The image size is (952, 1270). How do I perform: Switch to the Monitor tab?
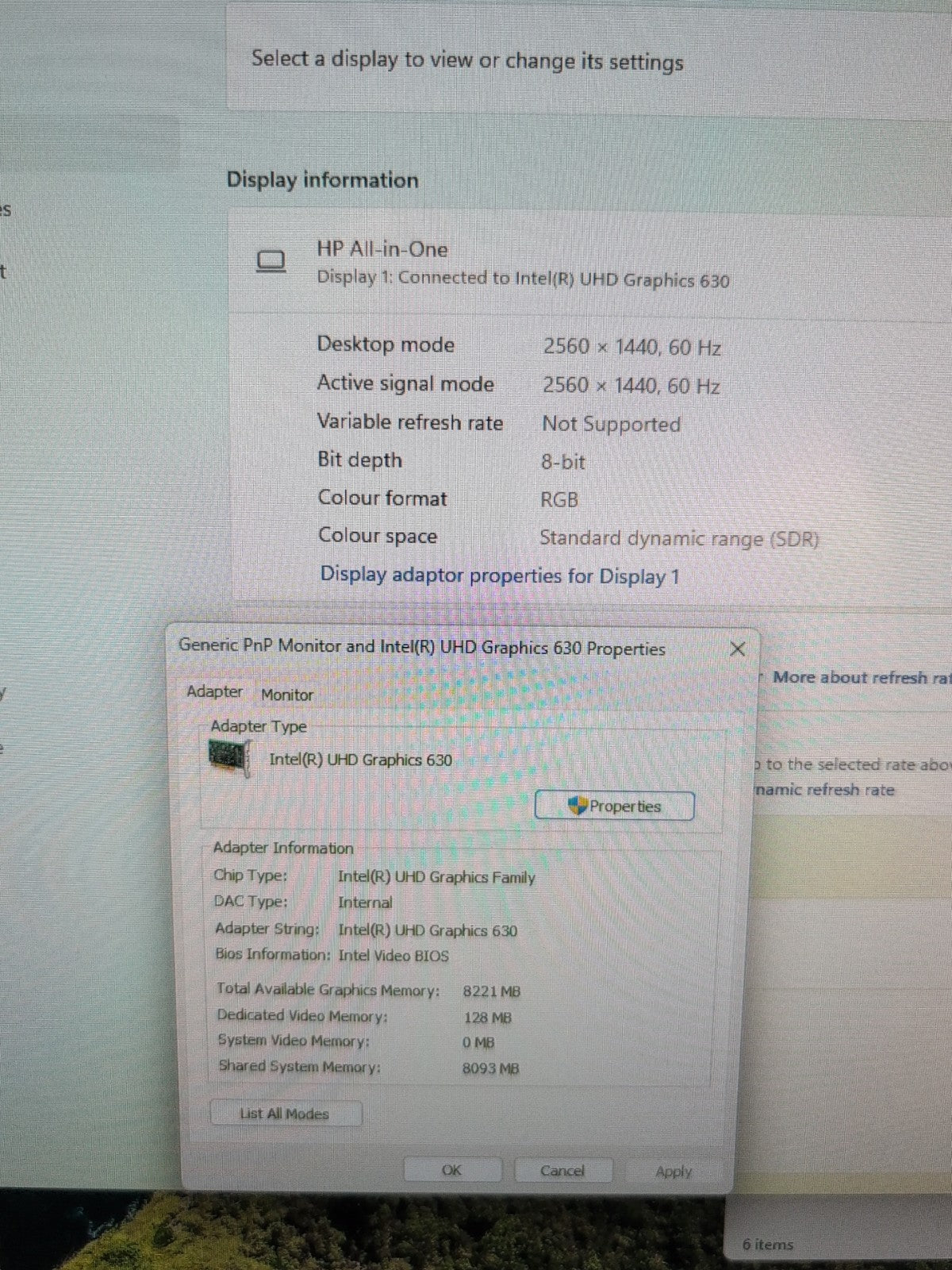pos(287,695)
